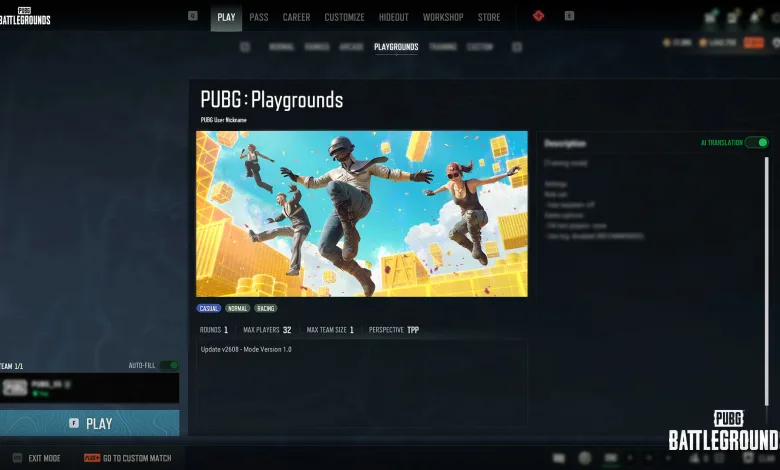Switch to the CUSTOMIZE tab

[344, 17]
